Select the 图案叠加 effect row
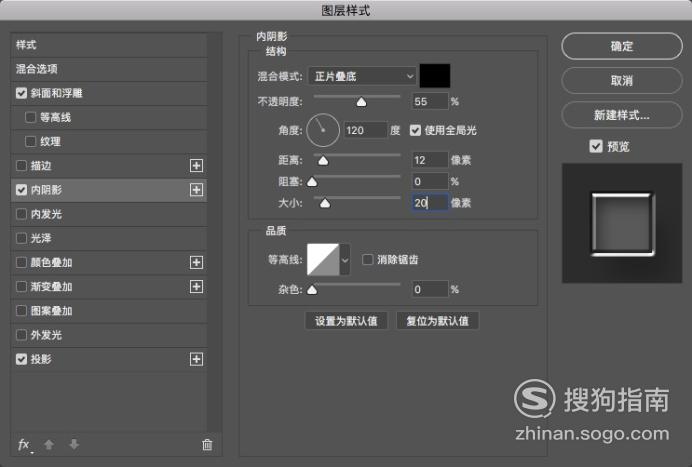 (x=109, y=311)
